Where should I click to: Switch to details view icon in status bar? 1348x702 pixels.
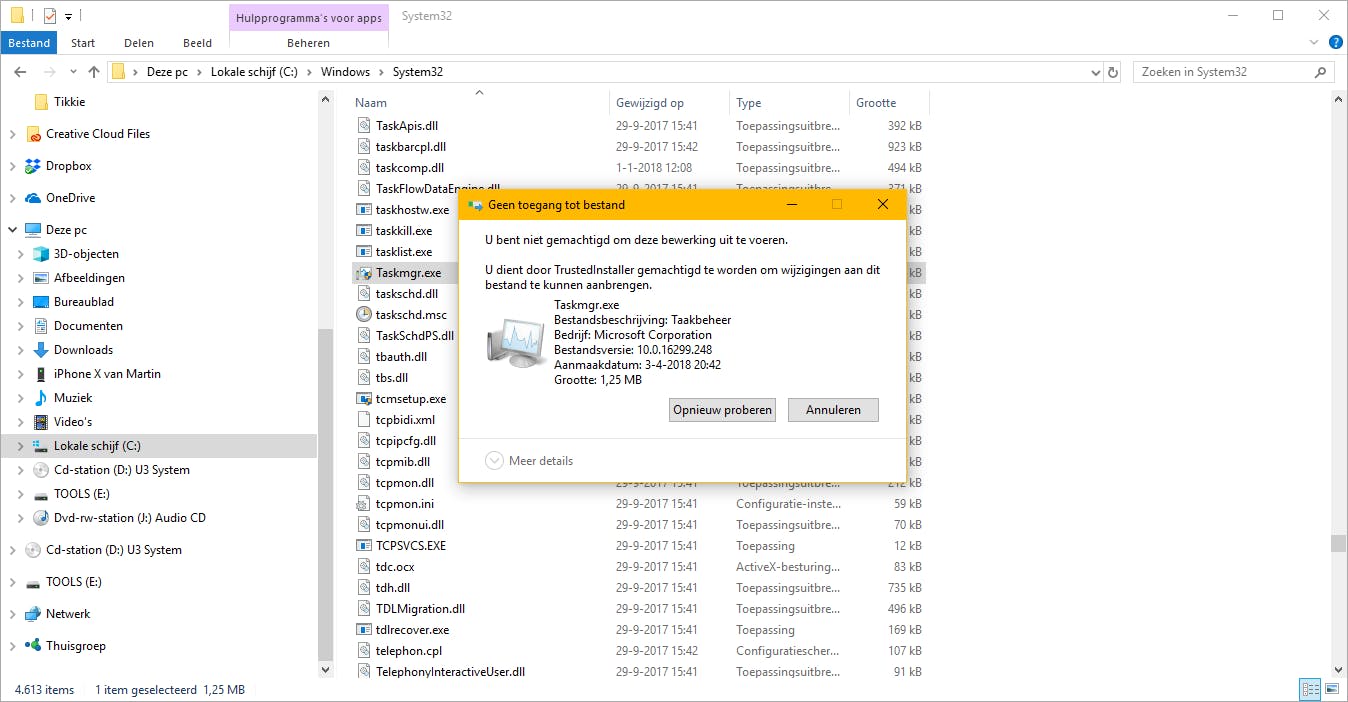click(x=1309, y=689)
